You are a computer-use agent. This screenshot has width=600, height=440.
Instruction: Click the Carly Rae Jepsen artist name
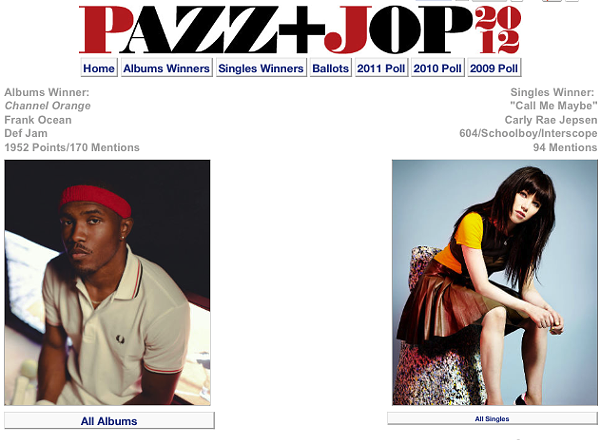551,120
